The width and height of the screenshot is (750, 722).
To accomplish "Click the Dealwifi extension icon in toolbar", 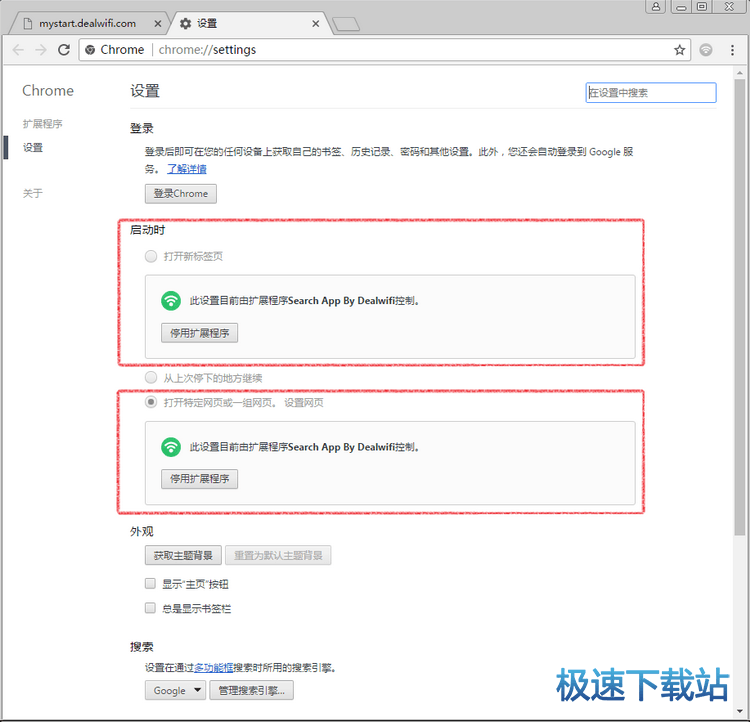I will [706, 50].
